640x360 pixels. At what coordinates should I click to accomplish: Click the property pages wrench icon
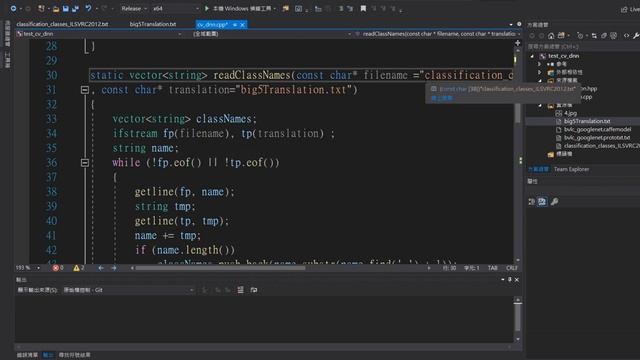[x=554, y=202]
